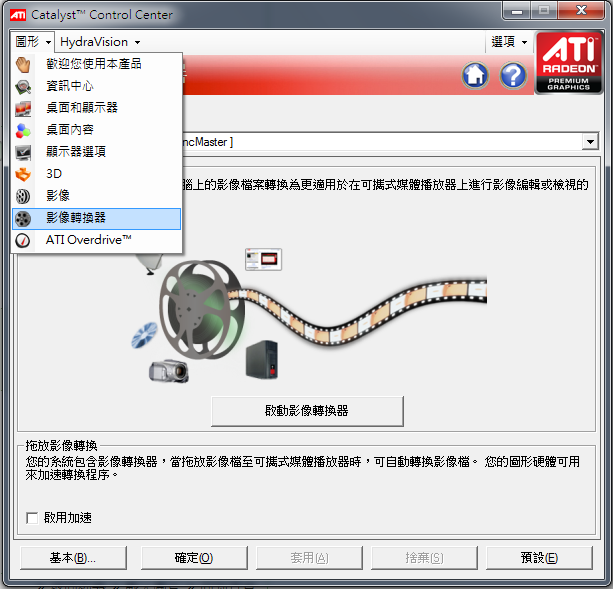Screen dimensions: 613x589
Task: Open Help with the question mark icon
Action: click(513, 75)
